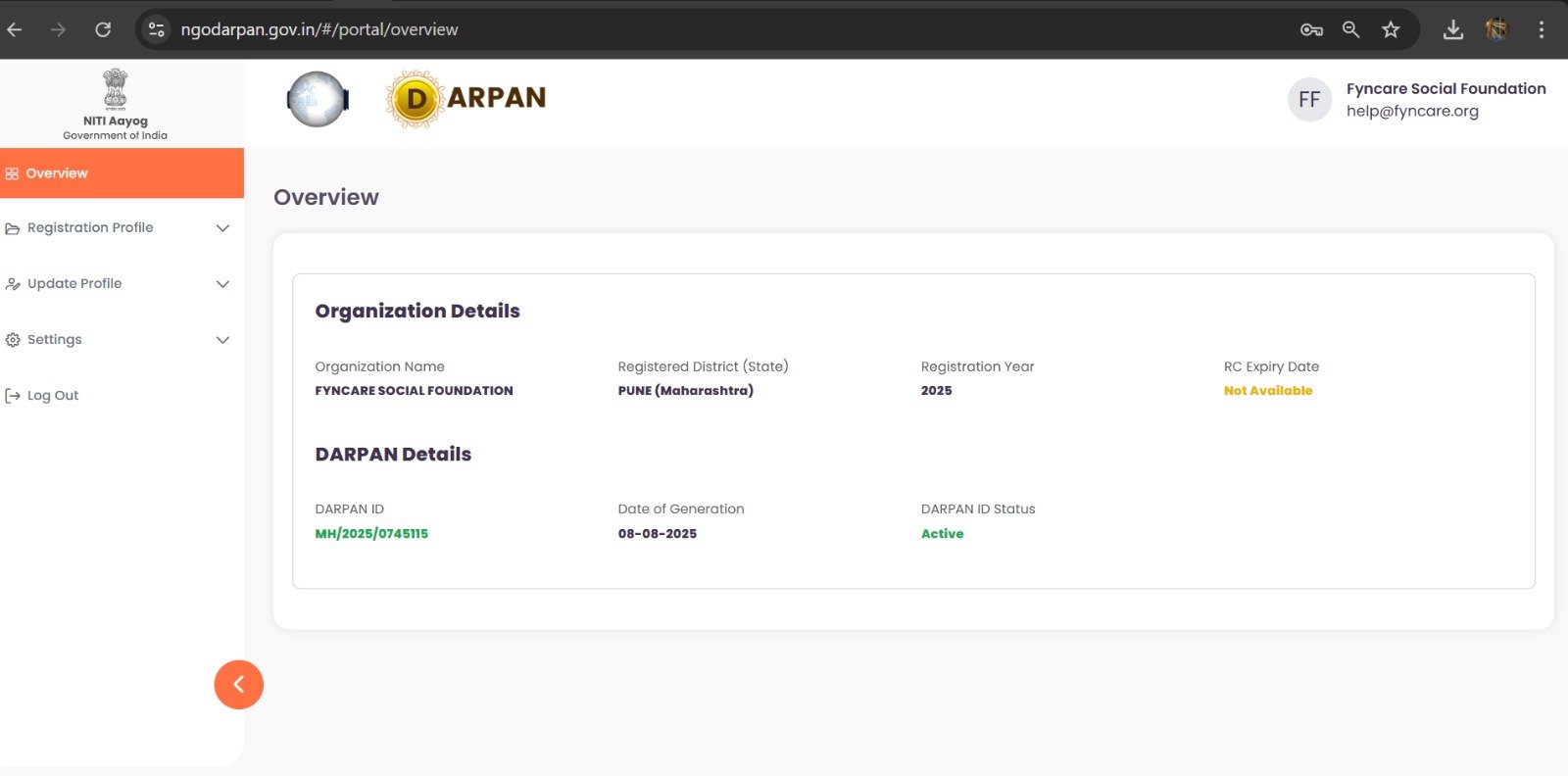
Task: Collapse the sidebar with orange arrow button
Action: point(239,684)
